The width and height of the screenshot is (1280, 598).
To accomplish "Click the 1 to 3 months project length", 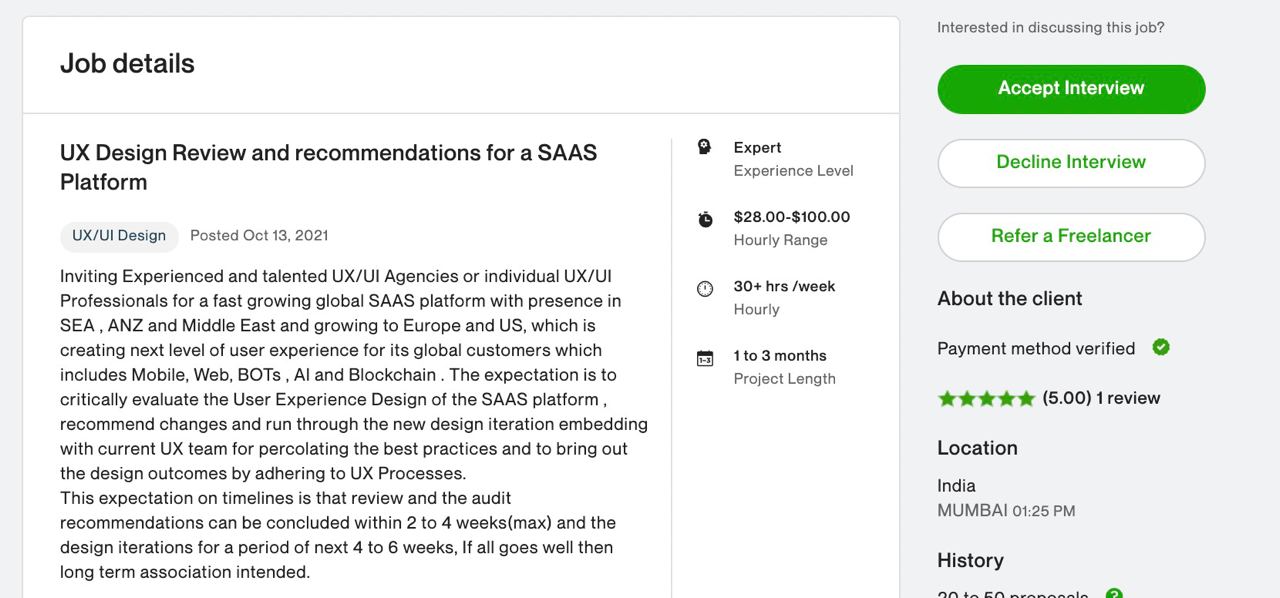I will [780, 356].
